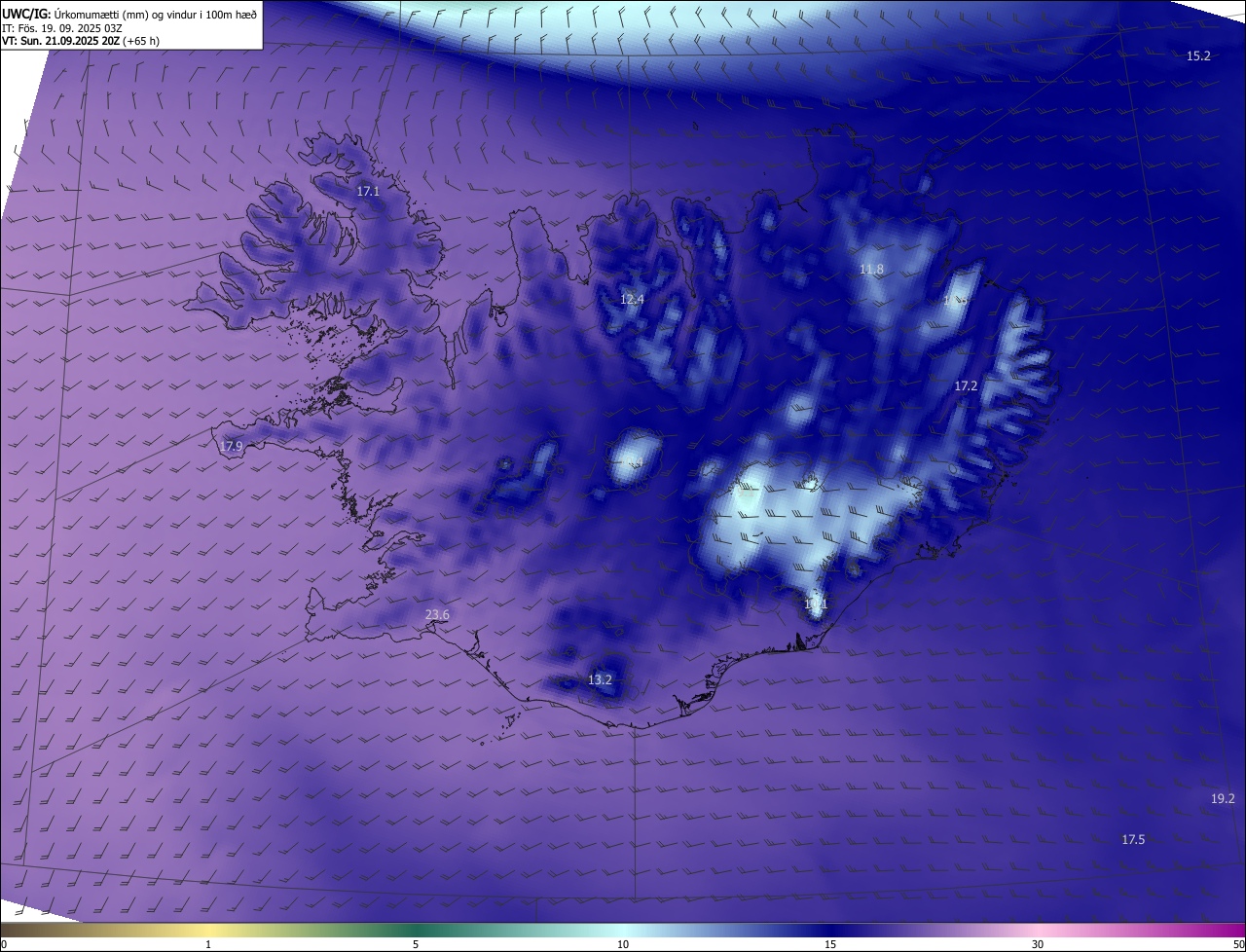Select the 17.1 value on the Westfjords
The height and width of the screenshot is (952, 1246).
(368, 192)
